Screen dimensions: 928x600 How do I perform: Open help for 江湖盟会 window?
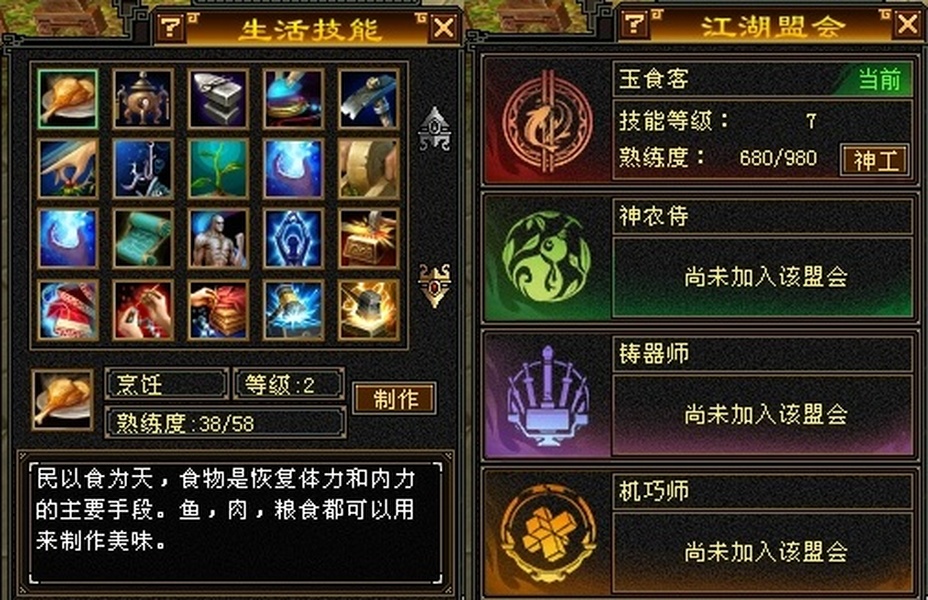[634, 24]
